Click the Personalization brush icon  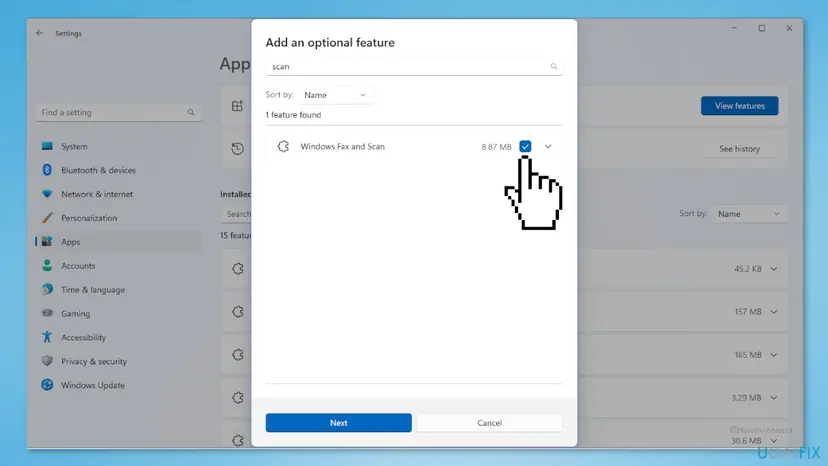47,218
